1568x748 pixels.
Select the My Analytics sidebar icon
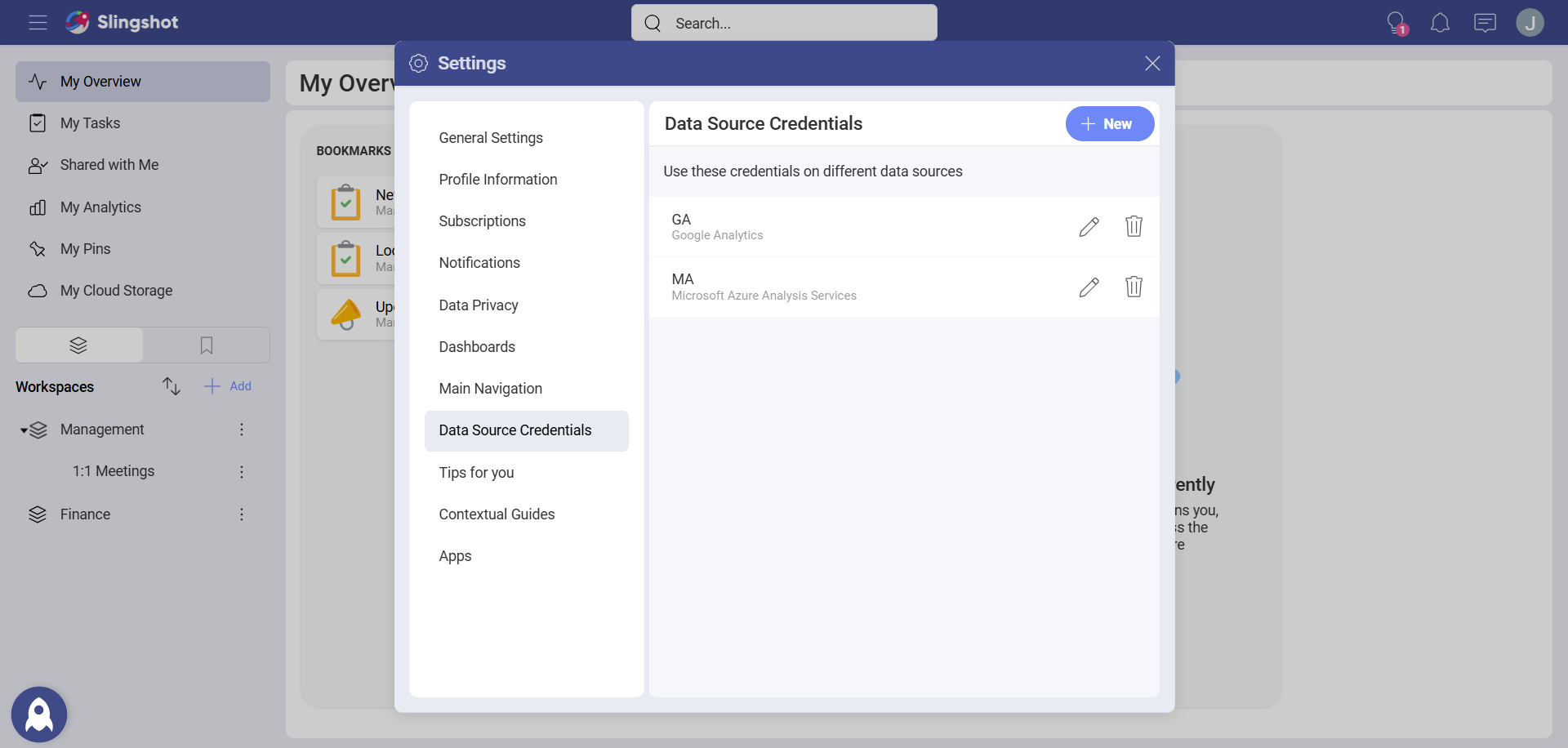pyautogui.click(x=38, y=207)
